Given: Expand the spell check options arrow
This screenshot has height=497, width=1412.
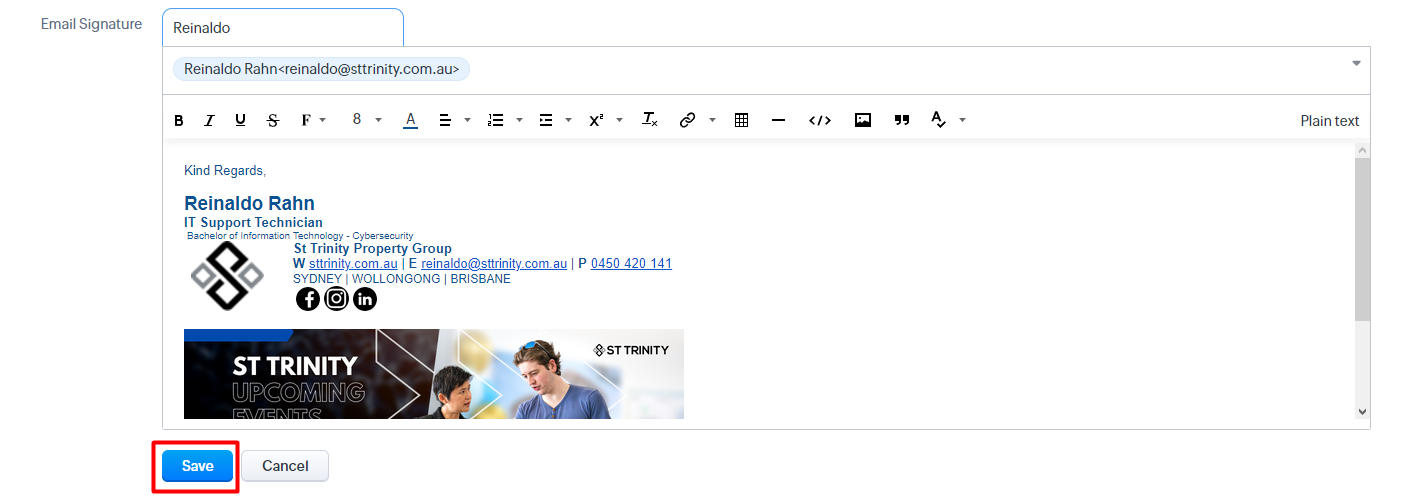Looking at the screenshot, I should pyautogui.click(x=962, y=120).
